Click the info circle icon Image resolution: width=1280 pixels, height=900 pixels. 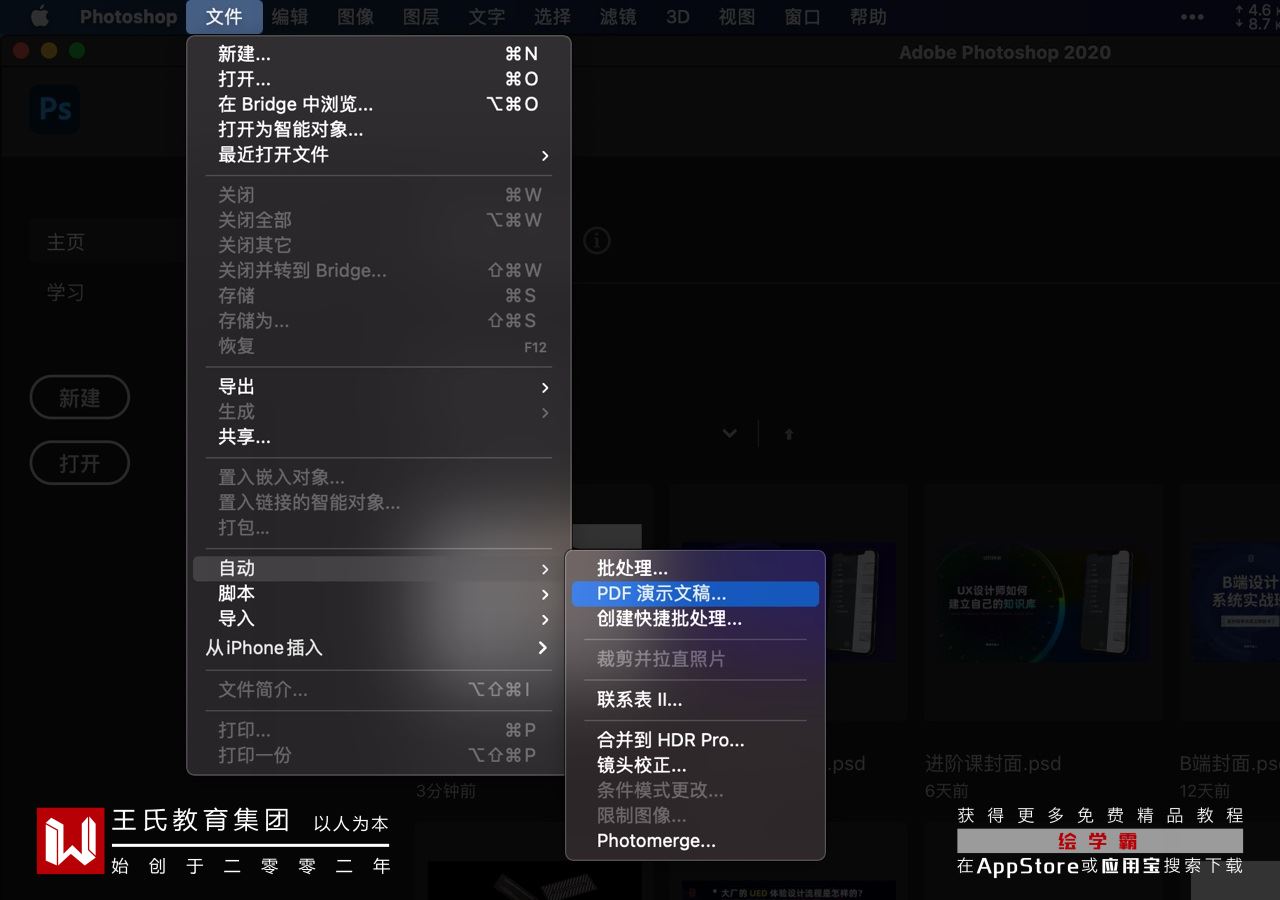pos(597,241)
